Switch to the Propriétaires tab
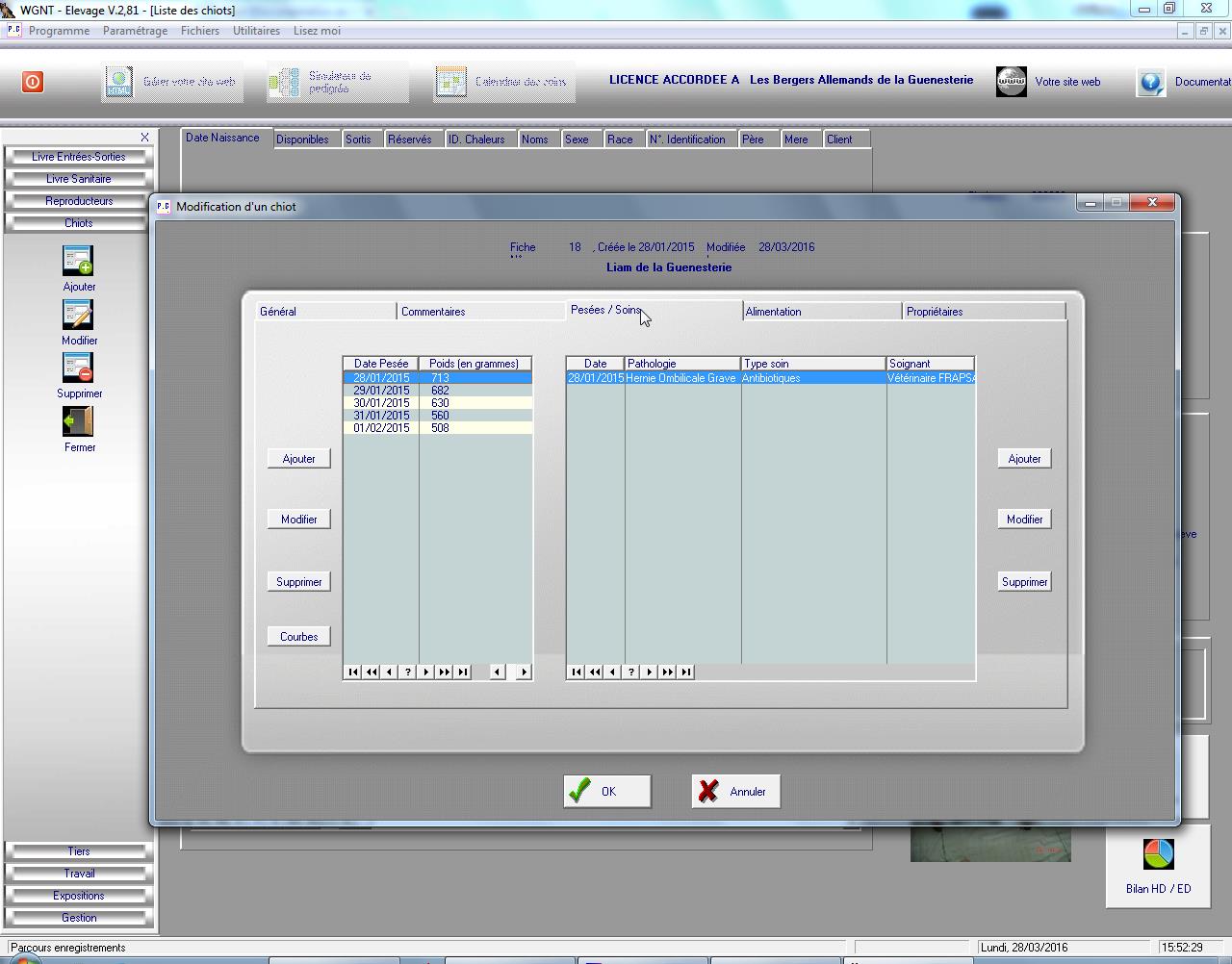This screenshot has height=964, width=1232. pyautogui.click(x=934, y=312)
